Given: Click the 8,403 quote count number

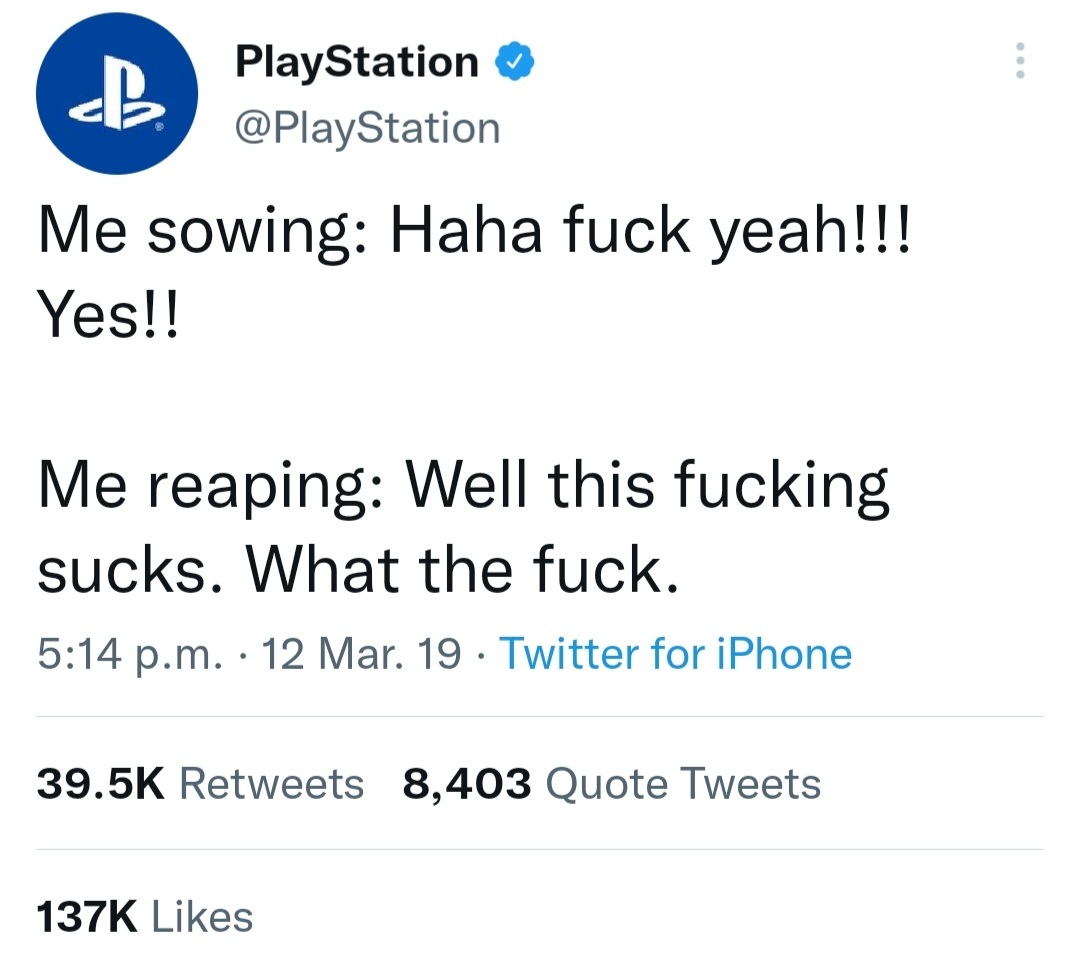Looking at the screenshot, I should click(x=467, y=784).
